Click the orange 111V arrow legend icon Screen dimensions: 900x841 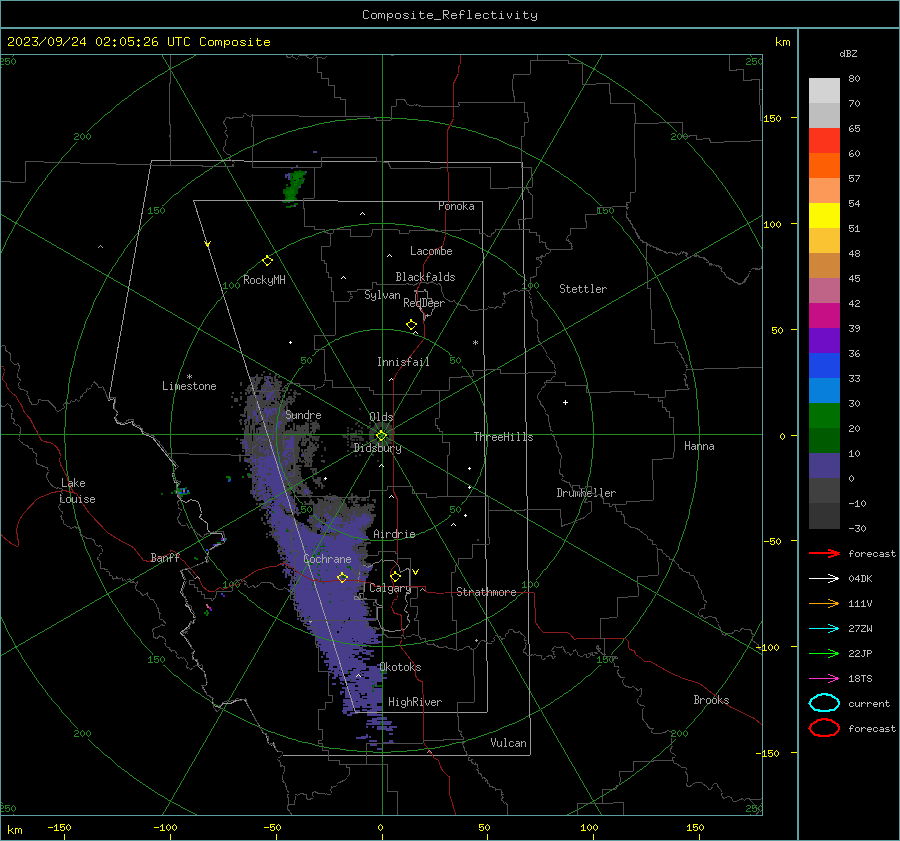pos(824,603)
